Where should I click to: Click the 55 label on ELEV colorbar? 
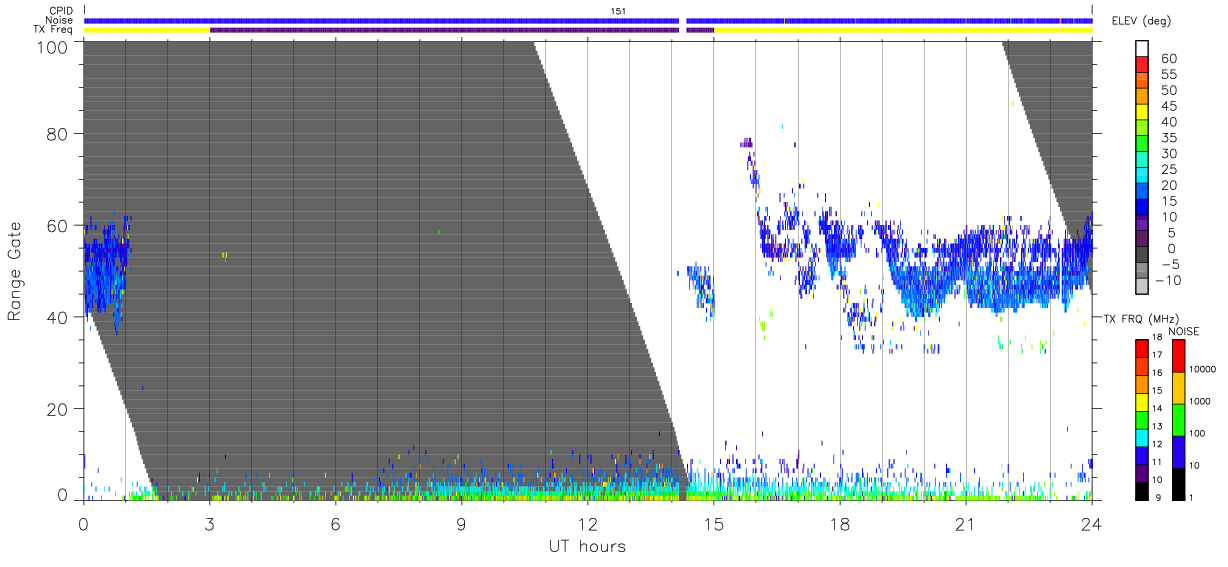[1167, 75]
